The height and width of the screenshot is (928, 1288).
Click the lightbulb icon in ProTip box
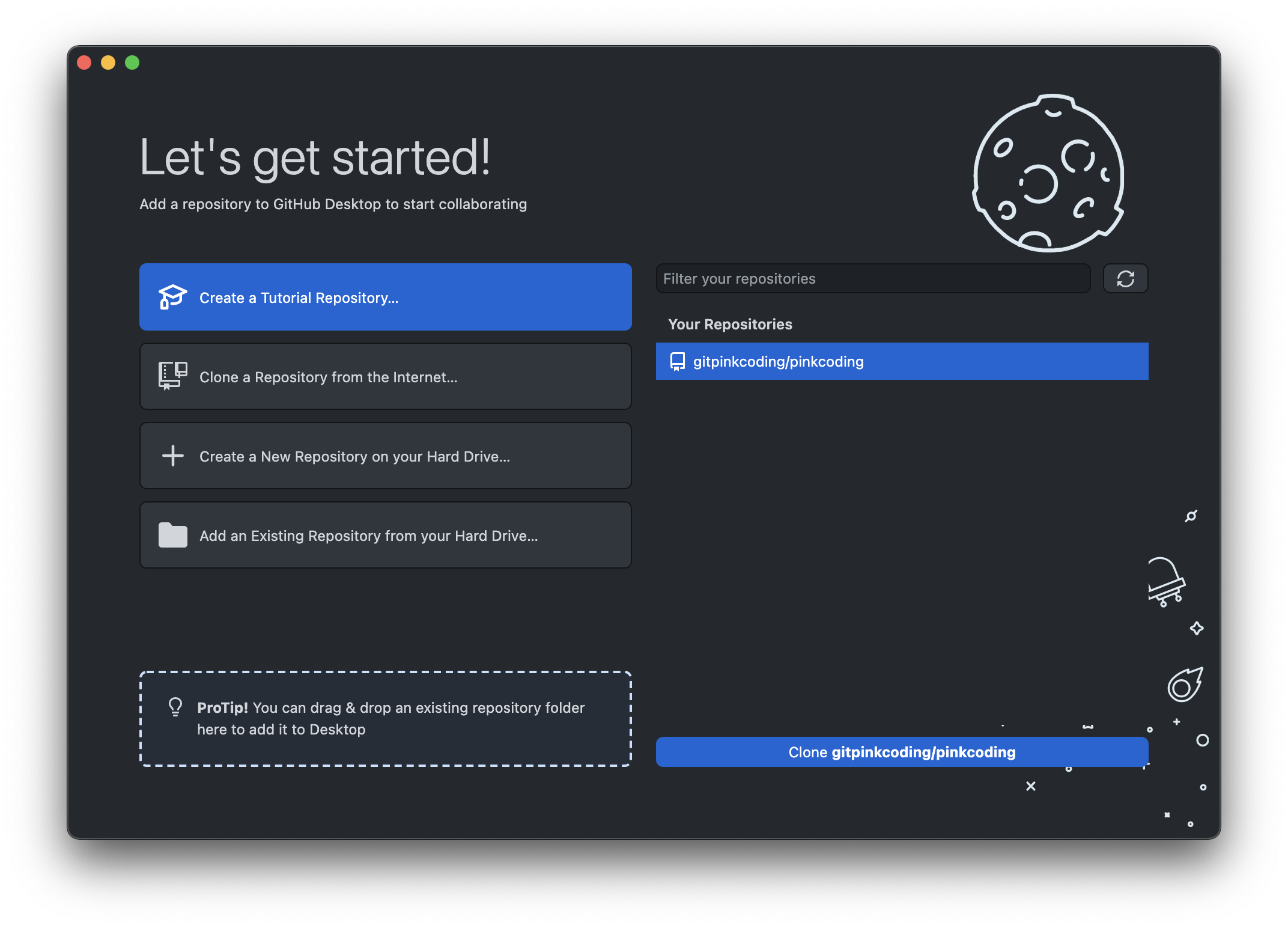175,707
